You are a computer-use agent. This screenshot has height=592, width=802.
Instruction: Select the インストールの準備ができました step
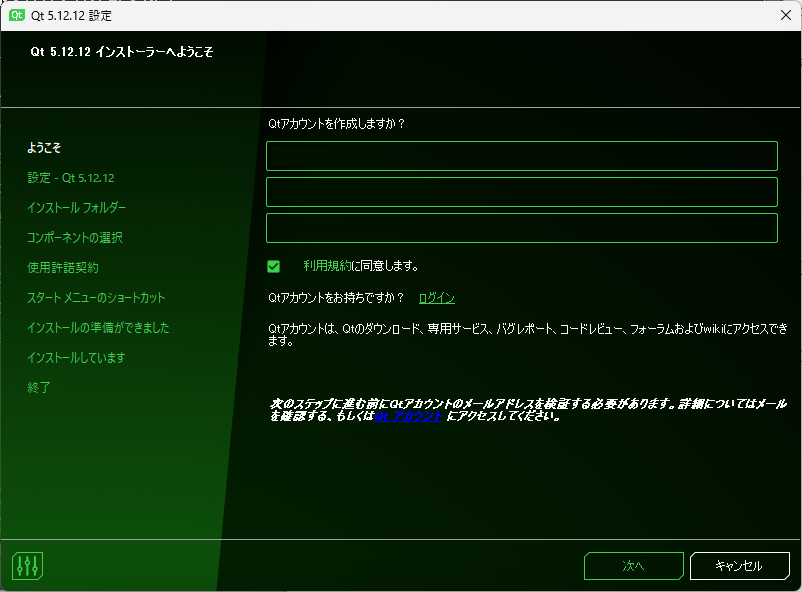(x=98, y=327)
